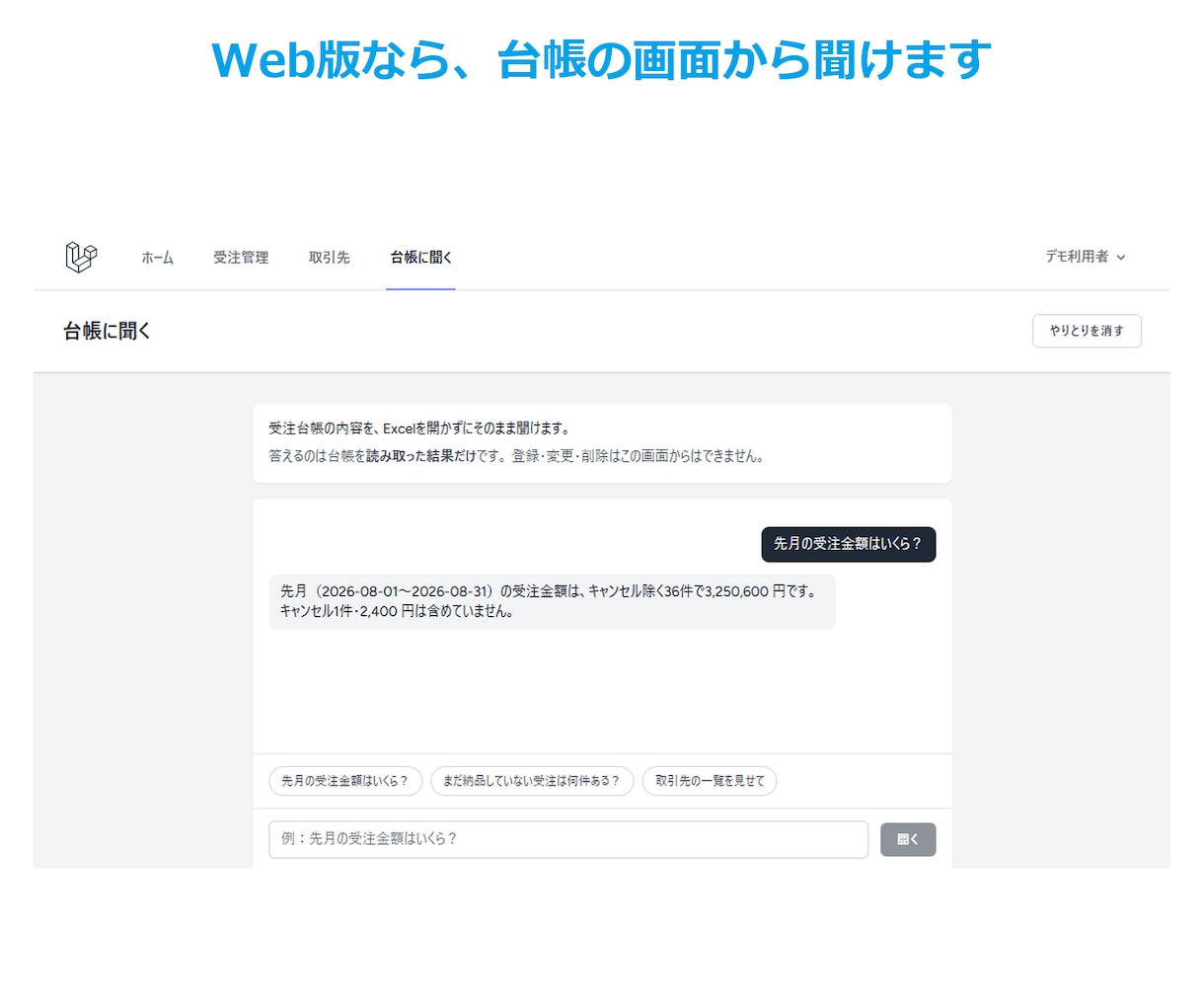The height and width of the screenshot is (1004, 1204).
Task: Click the 聞く submit button
Action: pyautogui.click(x=908, y=839)
